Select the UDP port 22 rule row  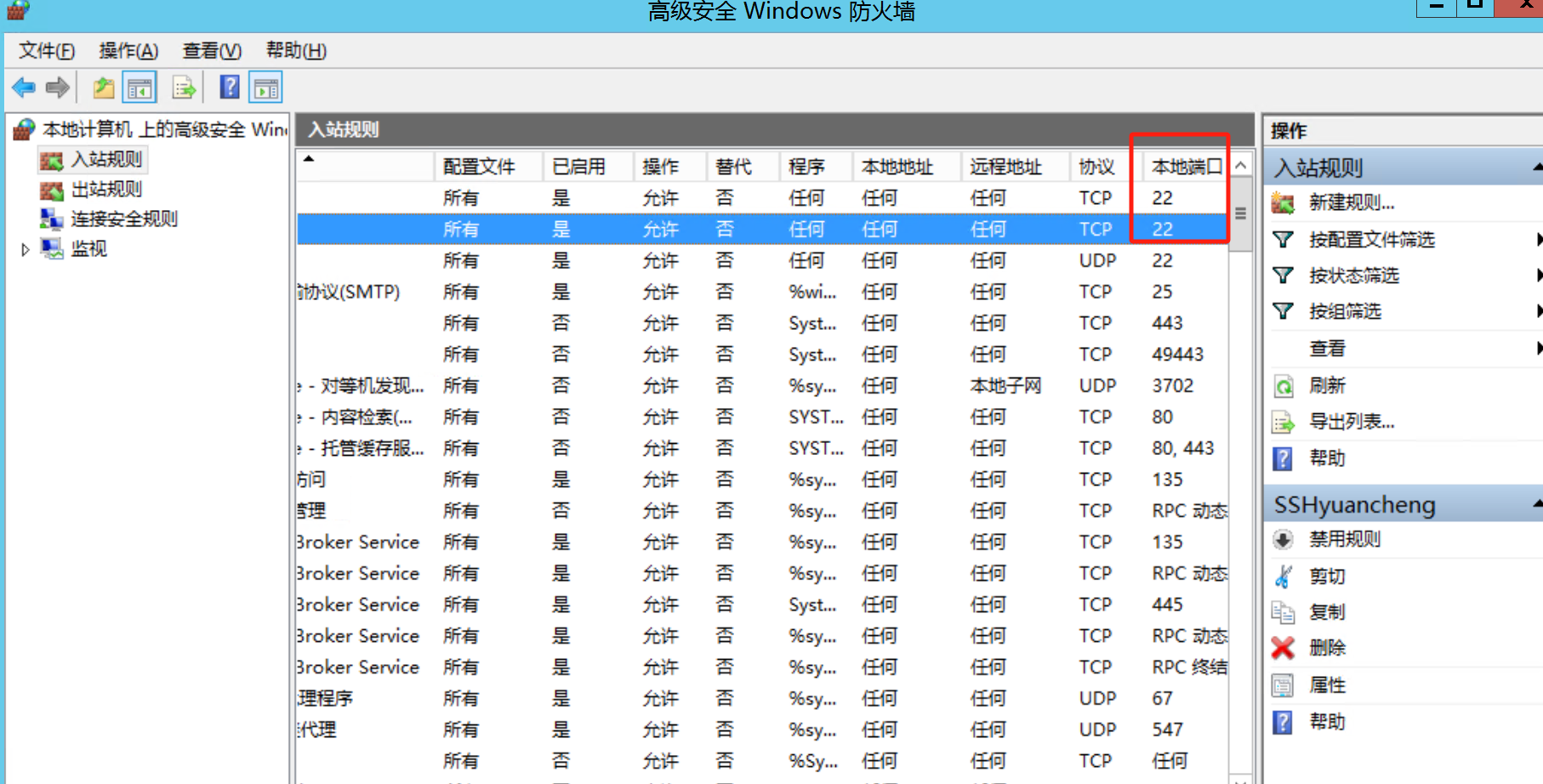pos(766,261)
